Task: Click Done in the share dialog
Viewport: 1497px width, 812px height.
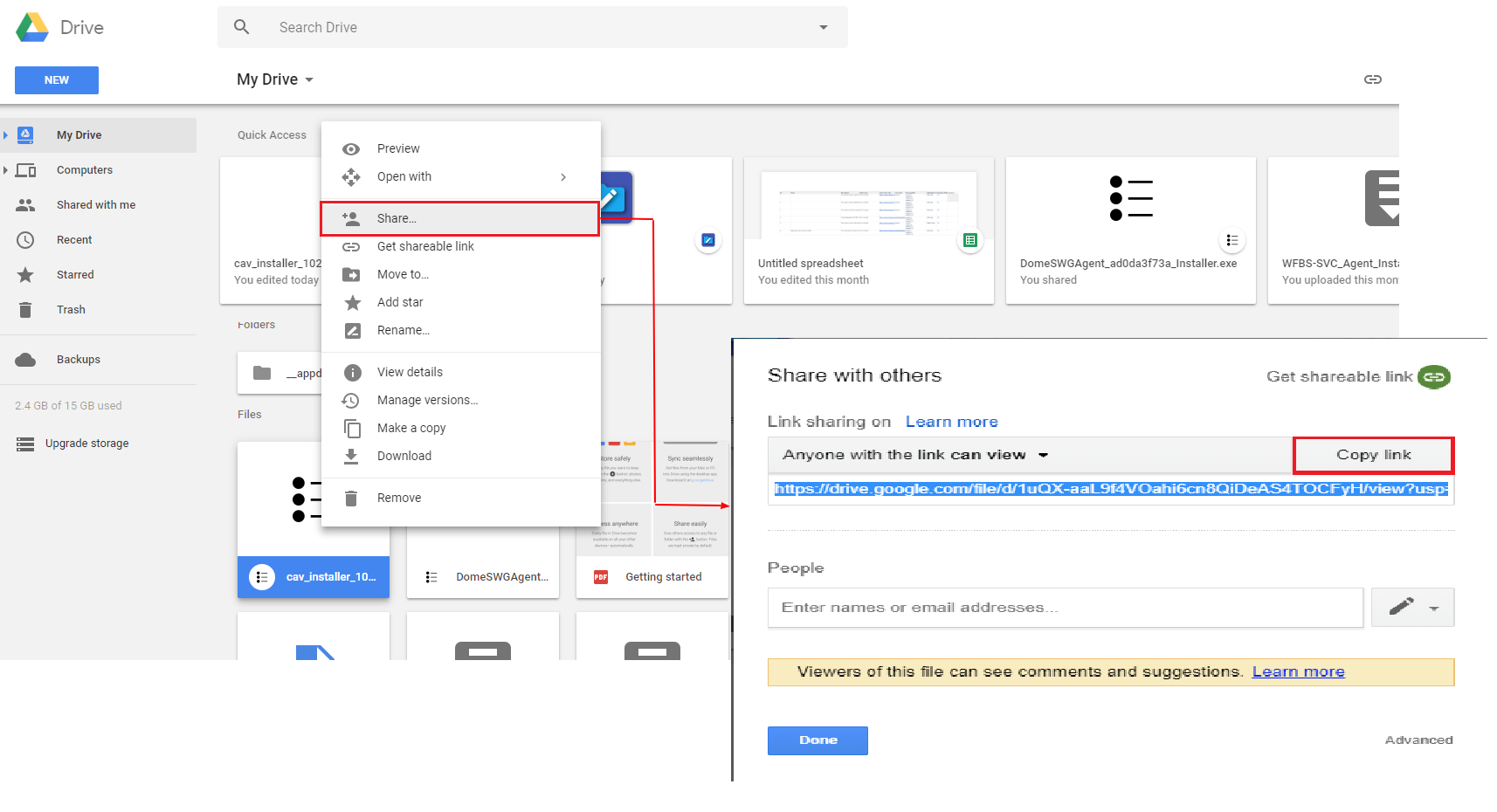Action: click(817, 740)
